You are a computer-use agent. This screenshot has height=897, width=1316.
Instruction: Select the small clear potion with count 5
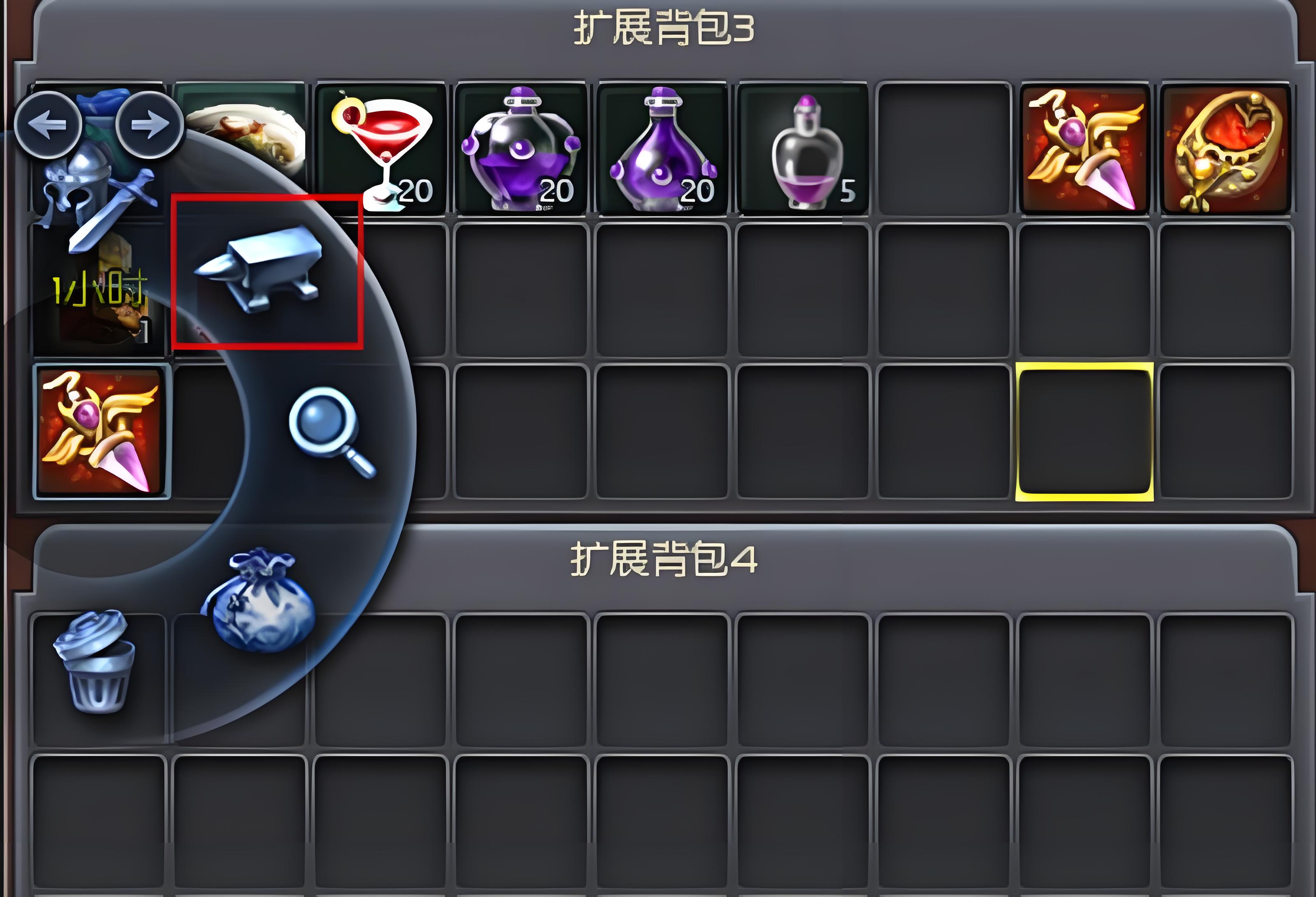(x=803, y=149)
